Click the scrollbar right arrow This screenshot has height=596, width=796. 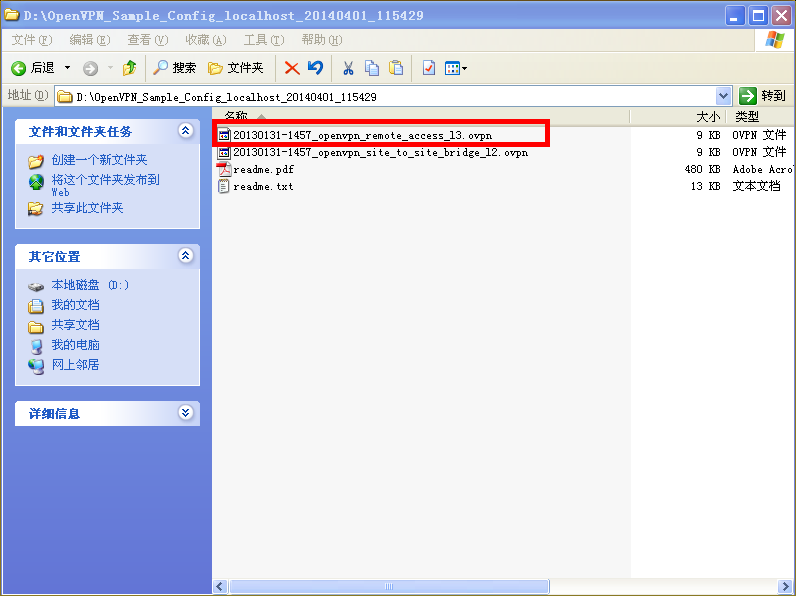(785, 586)
